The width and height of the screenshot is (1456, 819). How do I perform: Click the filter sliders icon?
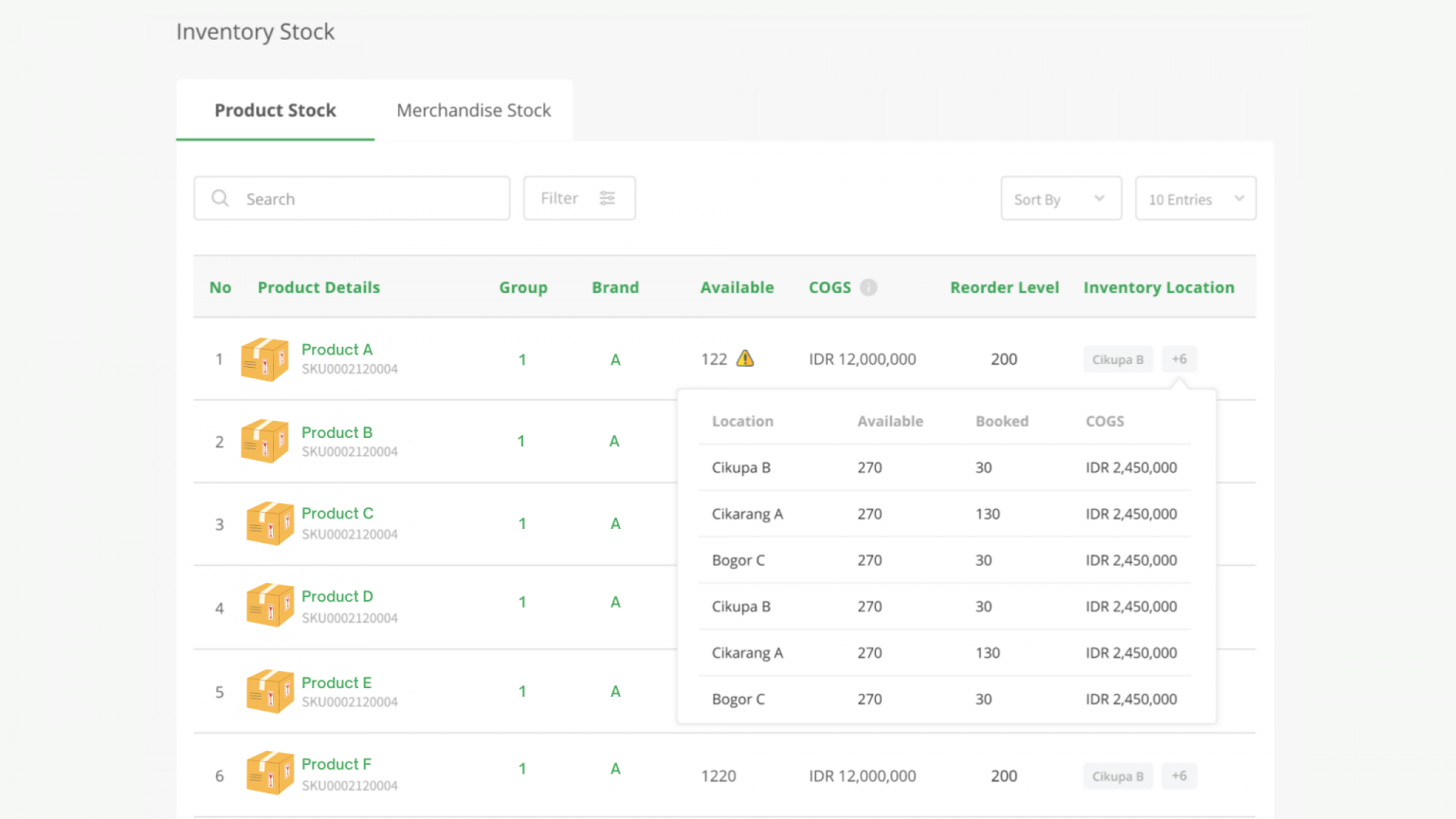click(x=608, y=198)
